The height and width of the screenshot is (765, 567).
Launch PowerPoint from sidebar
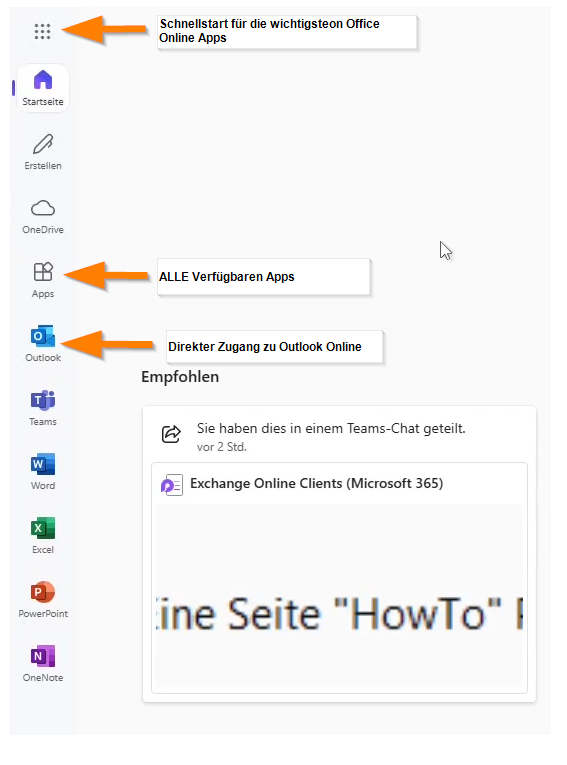(x=43, y=600)
